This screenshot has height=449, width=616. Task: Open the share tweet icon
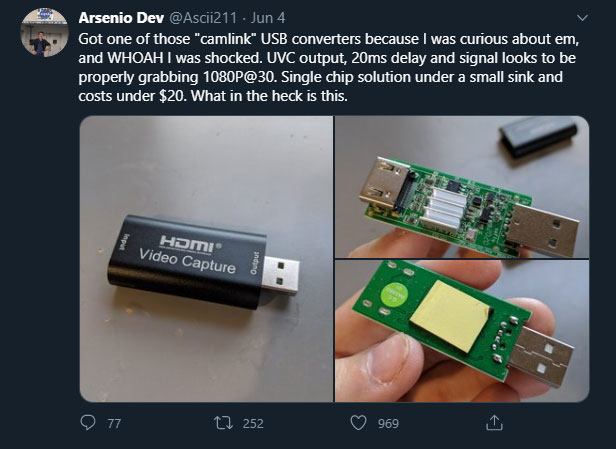point(494,423)
